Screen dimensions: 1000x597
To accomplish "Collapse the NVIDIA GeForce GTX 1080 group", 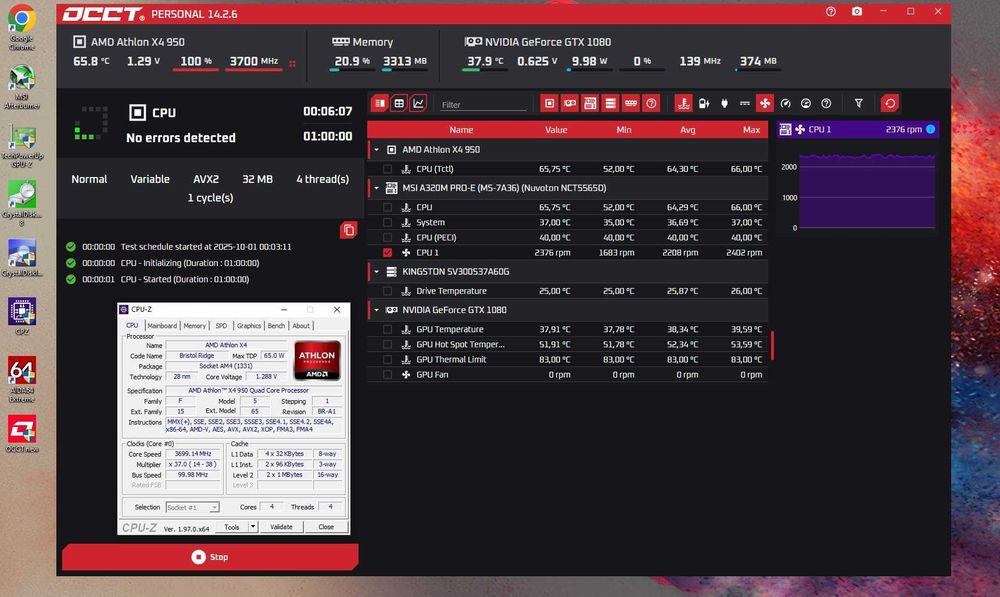I will [x=376, y=310].
